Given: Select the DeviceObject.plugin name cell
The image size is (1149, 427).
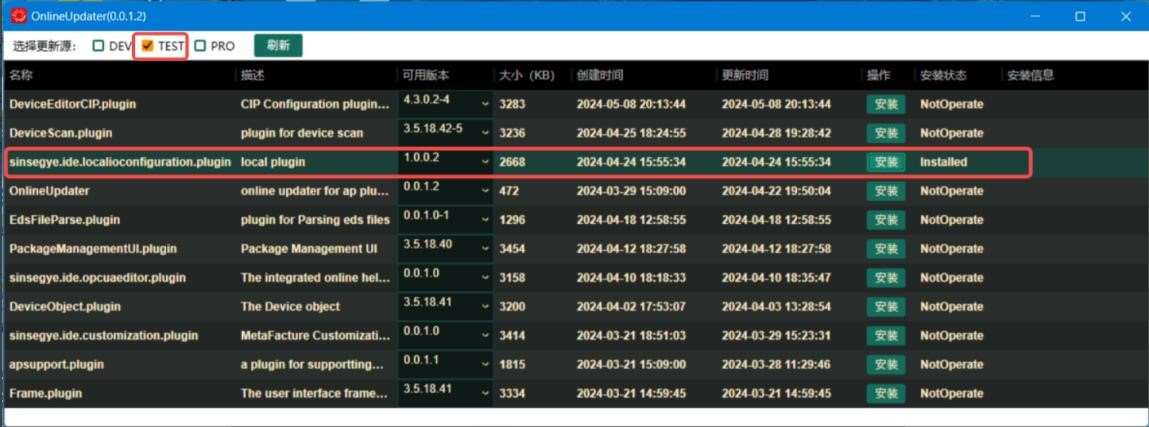Looking at the screenshot, I should 64,307.
